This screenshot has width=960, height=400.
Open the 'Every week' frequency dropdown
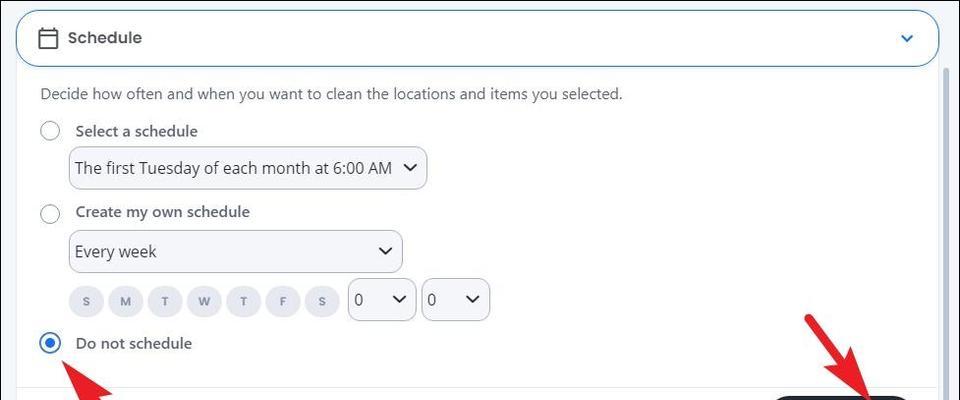(x=235, y=251)
